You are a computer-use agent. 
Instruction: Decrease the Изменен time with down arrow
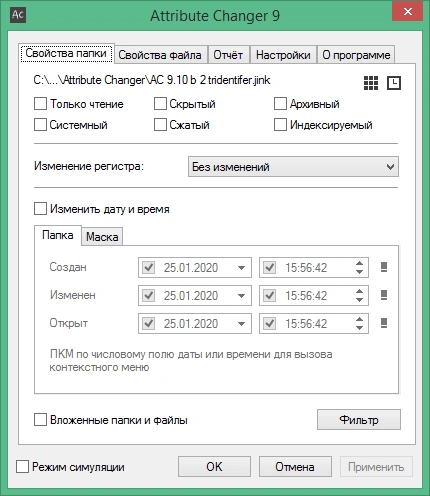coord(359,300)
